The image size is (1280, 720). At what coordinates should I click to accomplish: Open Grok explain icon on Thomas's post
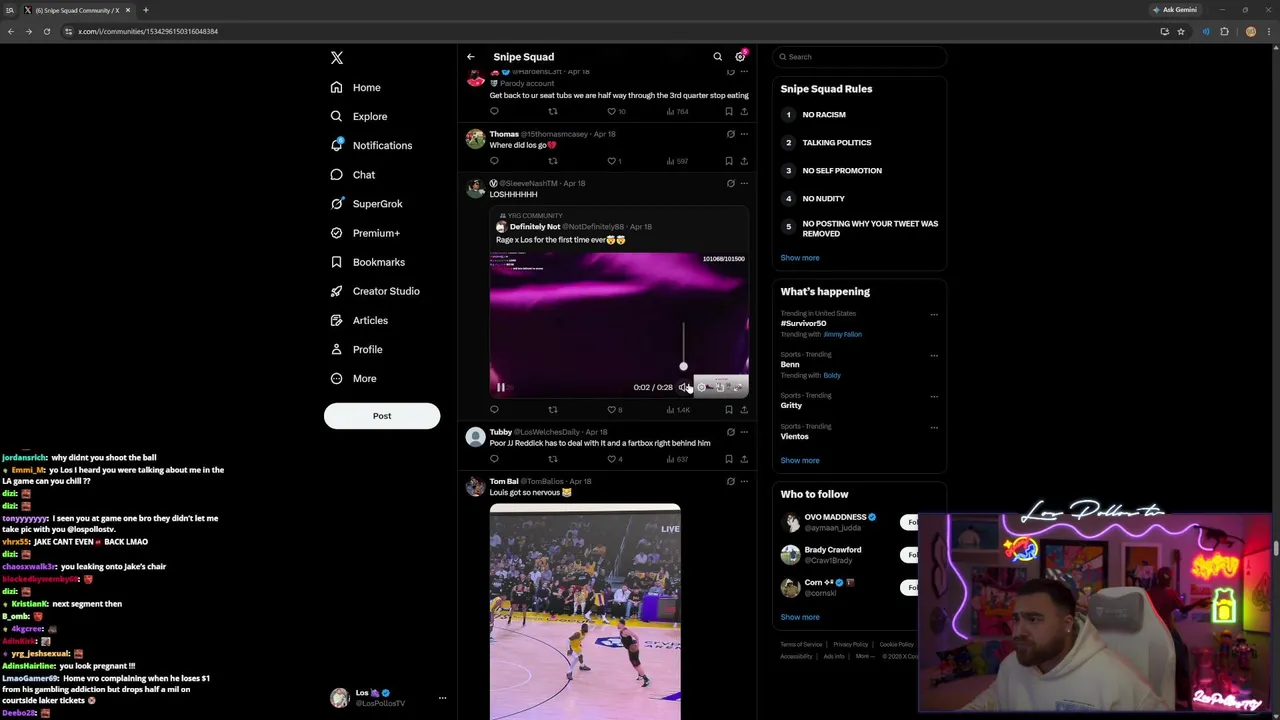tap(730, 134)
